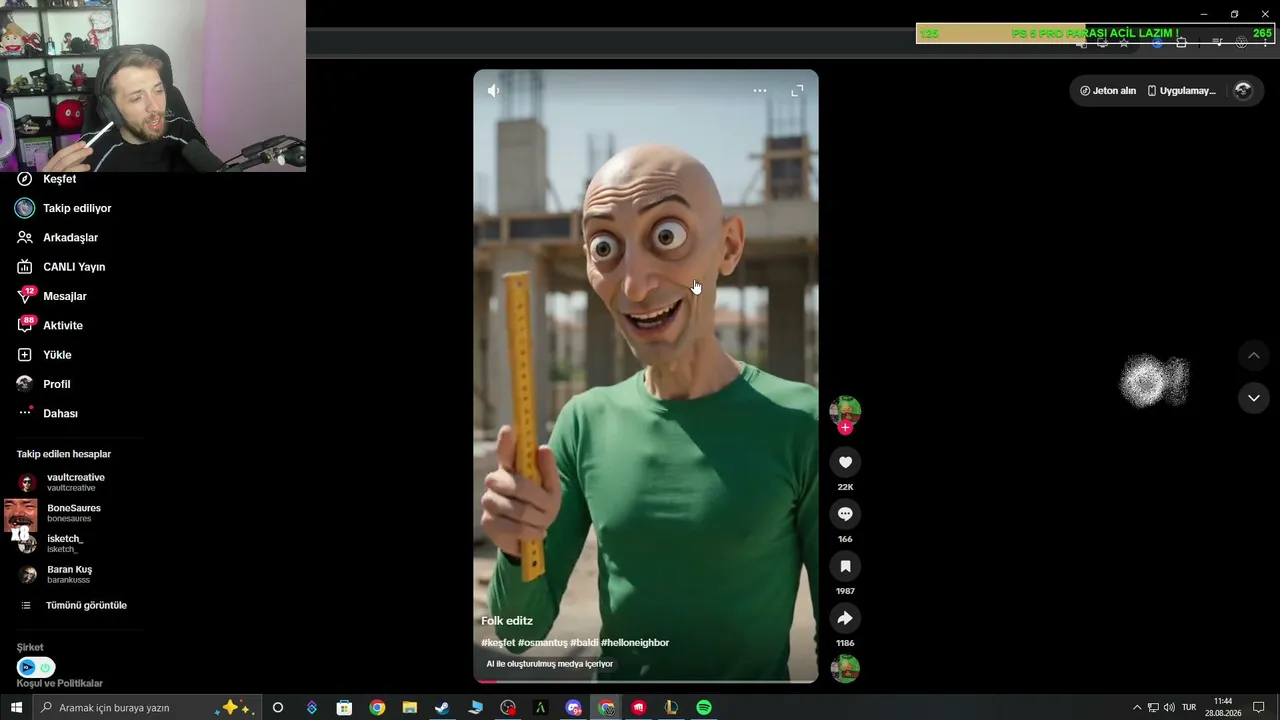Open the #osmantuş hashtag
This screenshot has height=720, width=1280.
(x=542, y=643)
